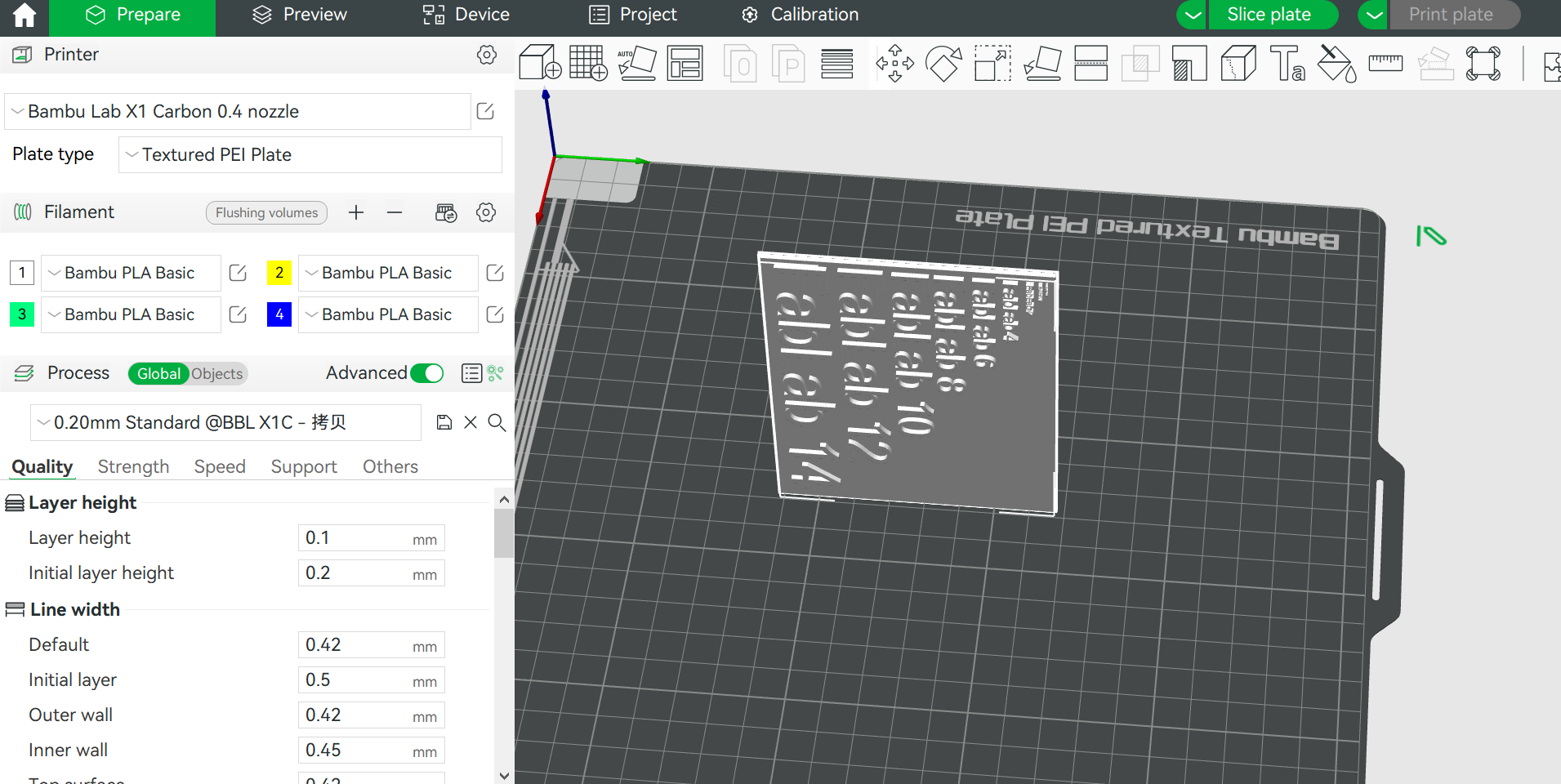The image size is (1561, 784).
Task: Open filament 2 Bambu PLA Basic dropdown
Action: coord(388,273)
